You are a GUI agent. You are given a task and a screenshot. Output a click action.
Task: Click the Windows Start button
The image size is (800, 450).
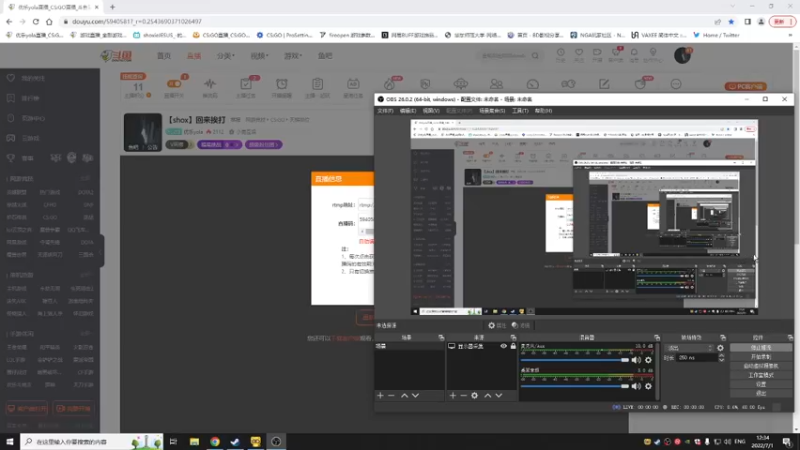(x=10, y=441)
